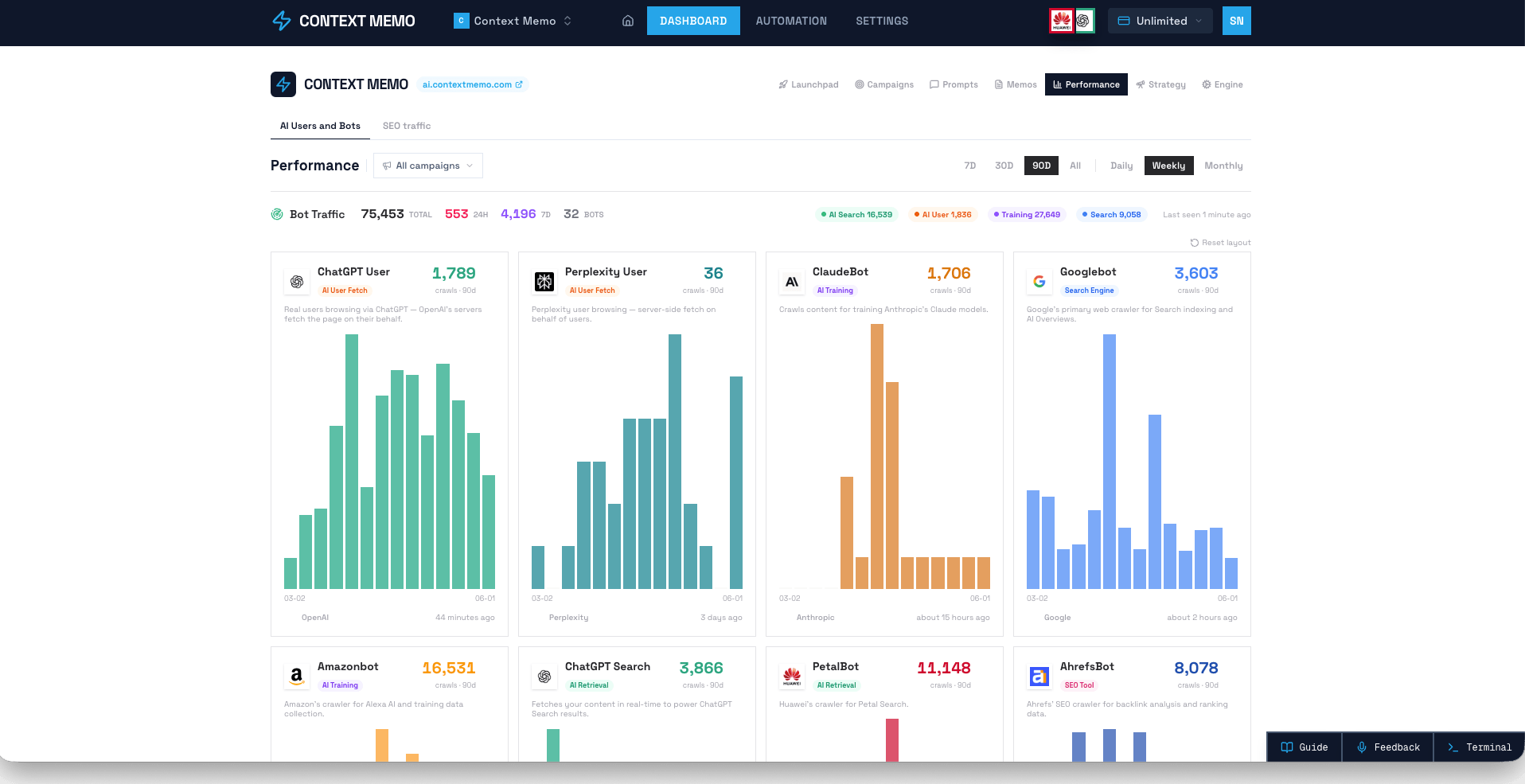Screen dimensions: 1525x784
Task: Click the AhrefsBot logo icon
Action: tap(1039, 676)
